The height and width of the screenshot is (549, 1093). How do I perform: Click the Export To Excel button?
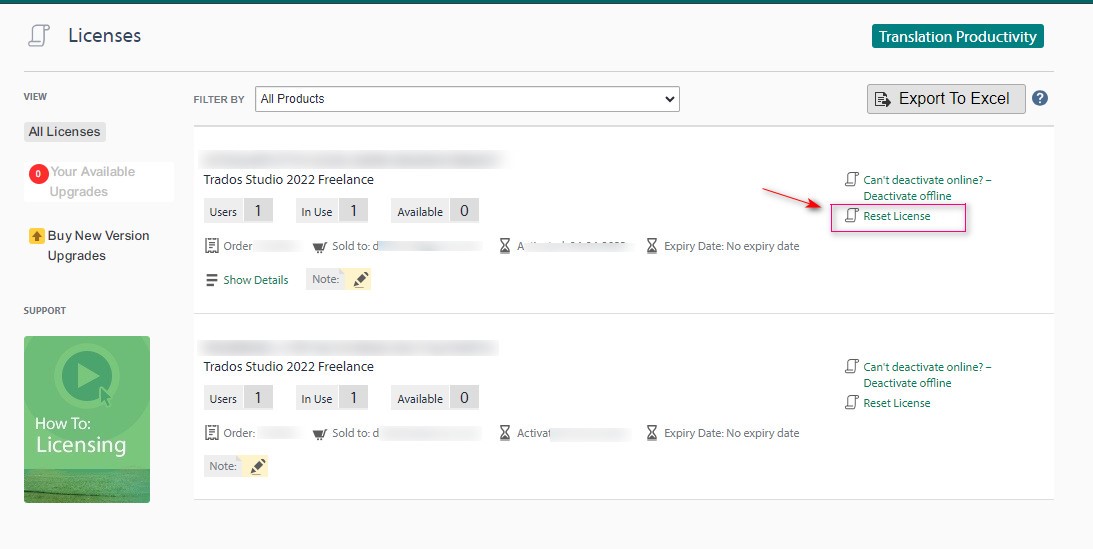coord(946,99)
